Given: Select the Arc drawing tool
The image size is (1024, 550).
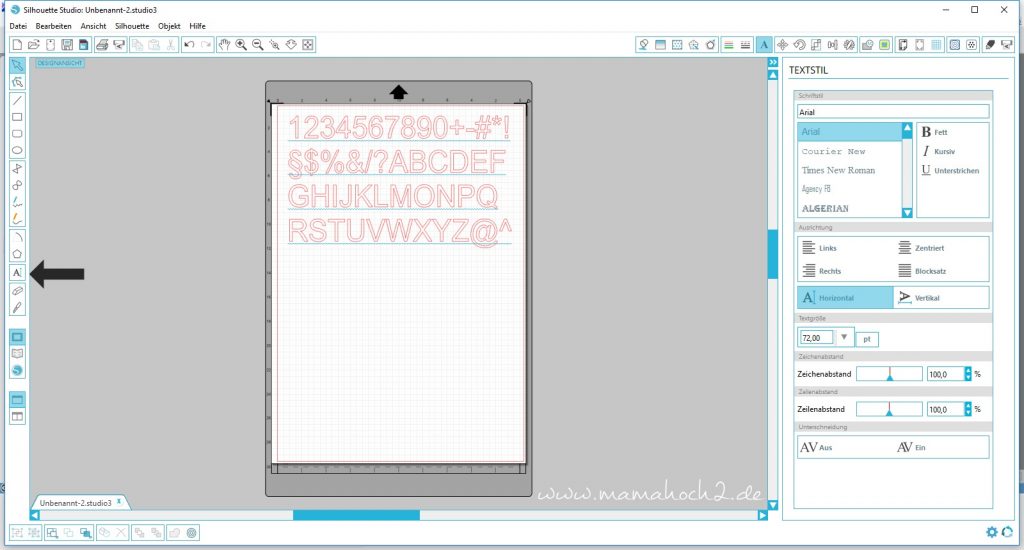Looking at the screenshot, I should tap(17, 236).
